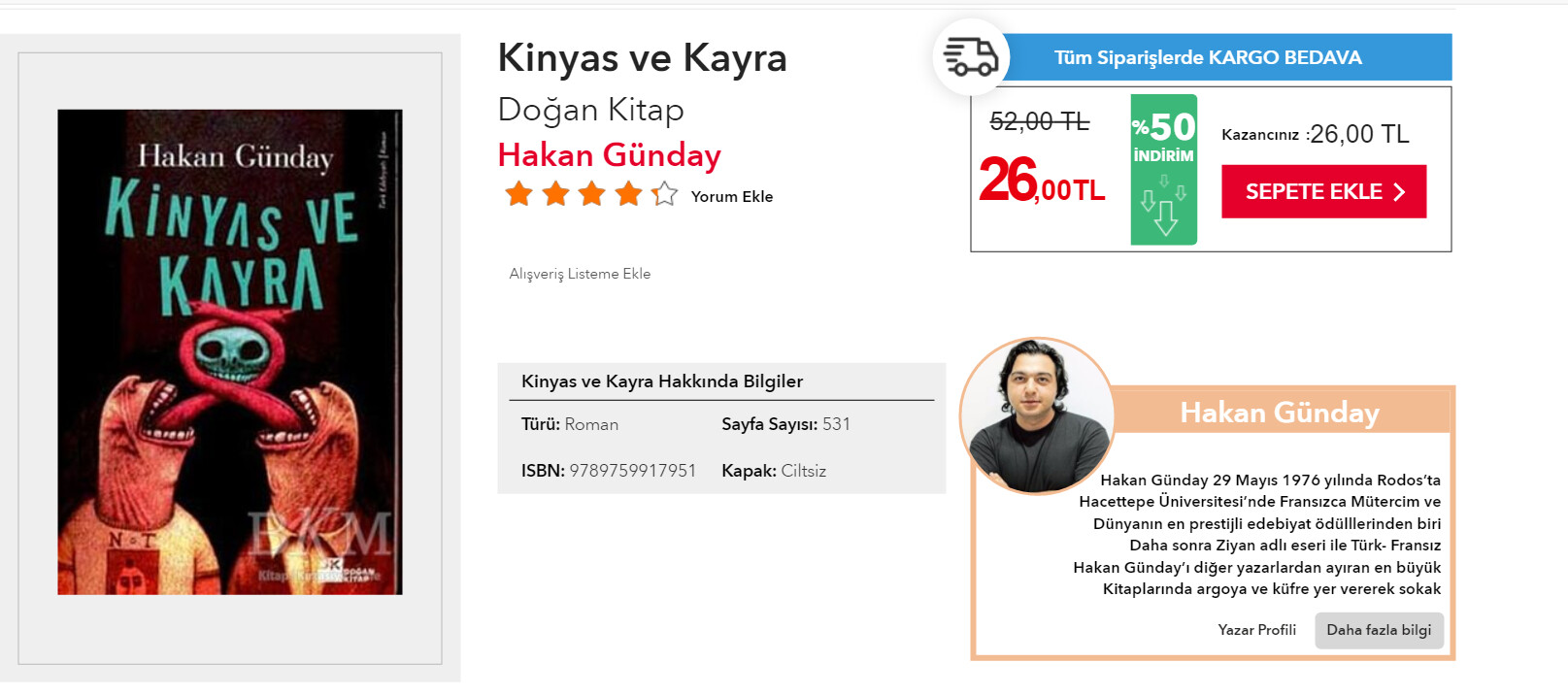Screen dimensions: 1568x696
Task: Open the Yazar Profili link
Action: (x=1256, y=630)
